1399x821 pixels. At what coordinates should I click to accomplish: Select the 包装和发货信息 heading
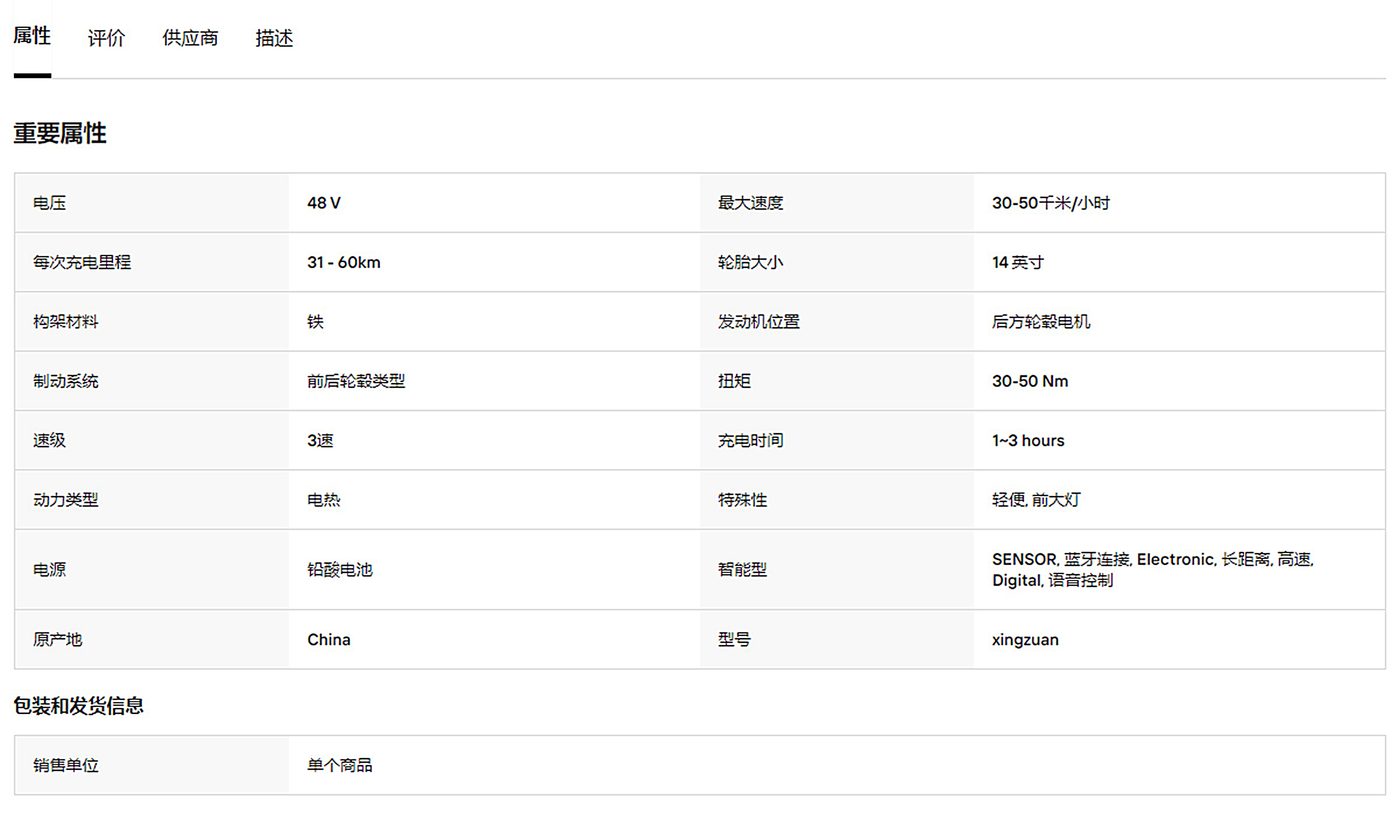[x=78, y=706]
